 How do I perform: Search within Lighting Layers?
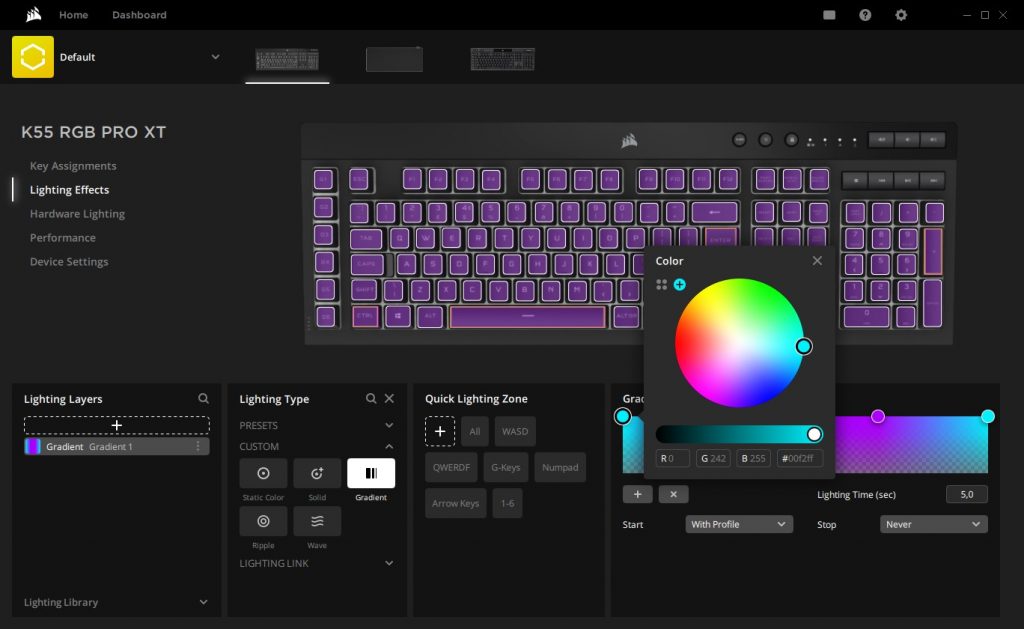(x=204, y=398)
